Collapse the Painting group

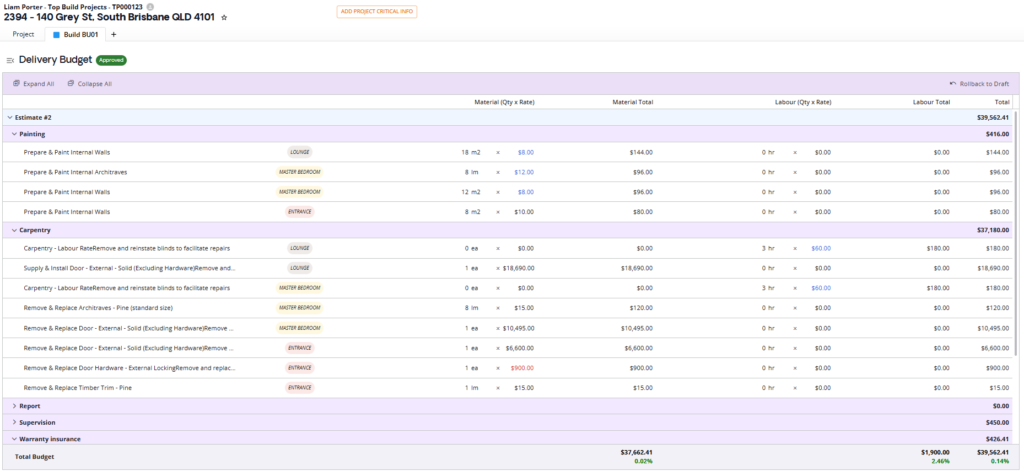14,134
